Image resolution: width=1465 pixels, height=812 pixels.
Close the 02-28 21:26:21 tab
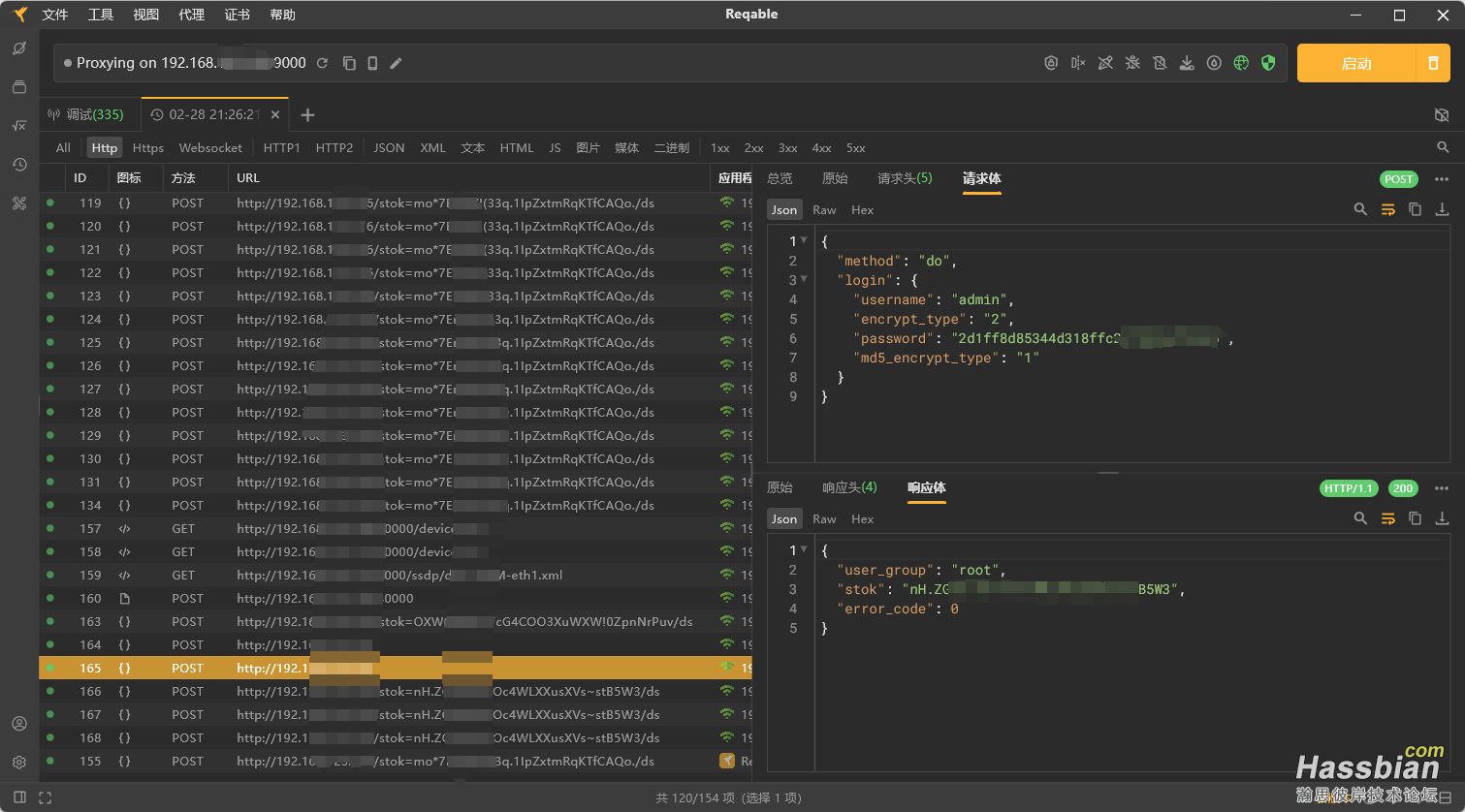coord(275,114)
